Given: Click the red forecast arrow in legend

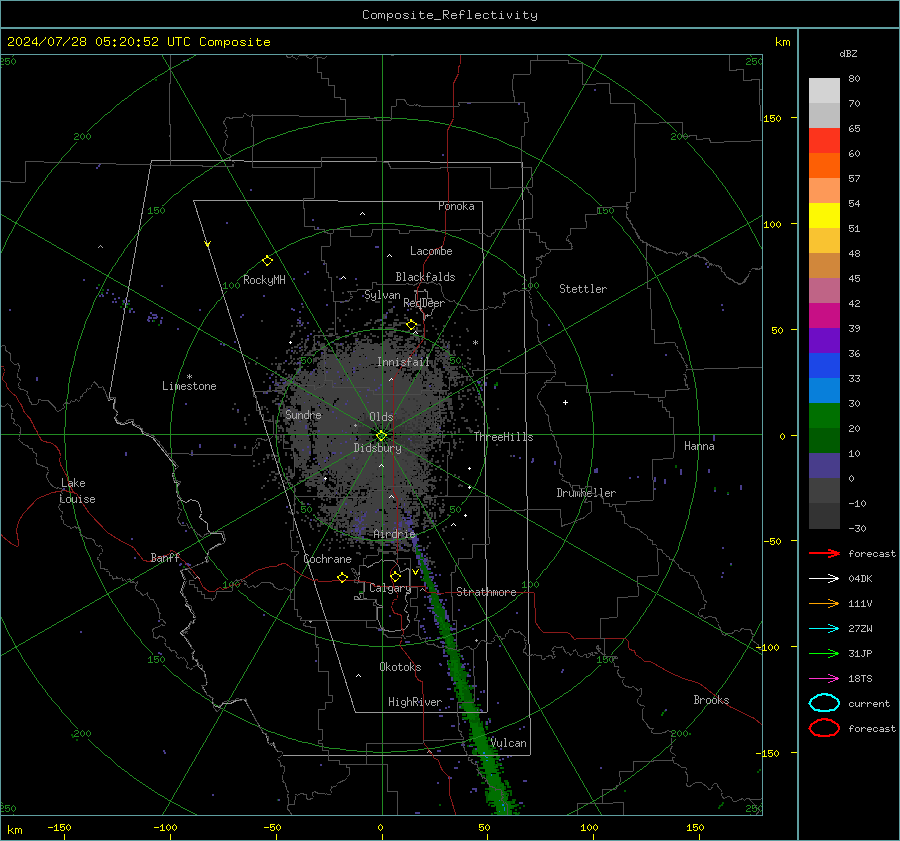Looking at the screenshot, I should (x=824, y=553).
